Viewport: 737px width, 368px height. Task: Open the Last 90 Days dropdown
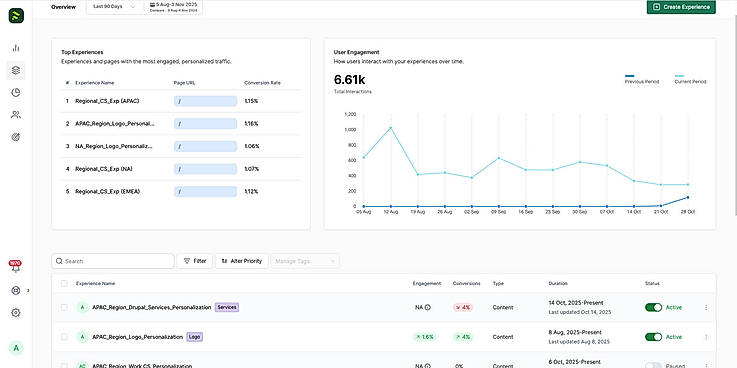click(115, 7)
